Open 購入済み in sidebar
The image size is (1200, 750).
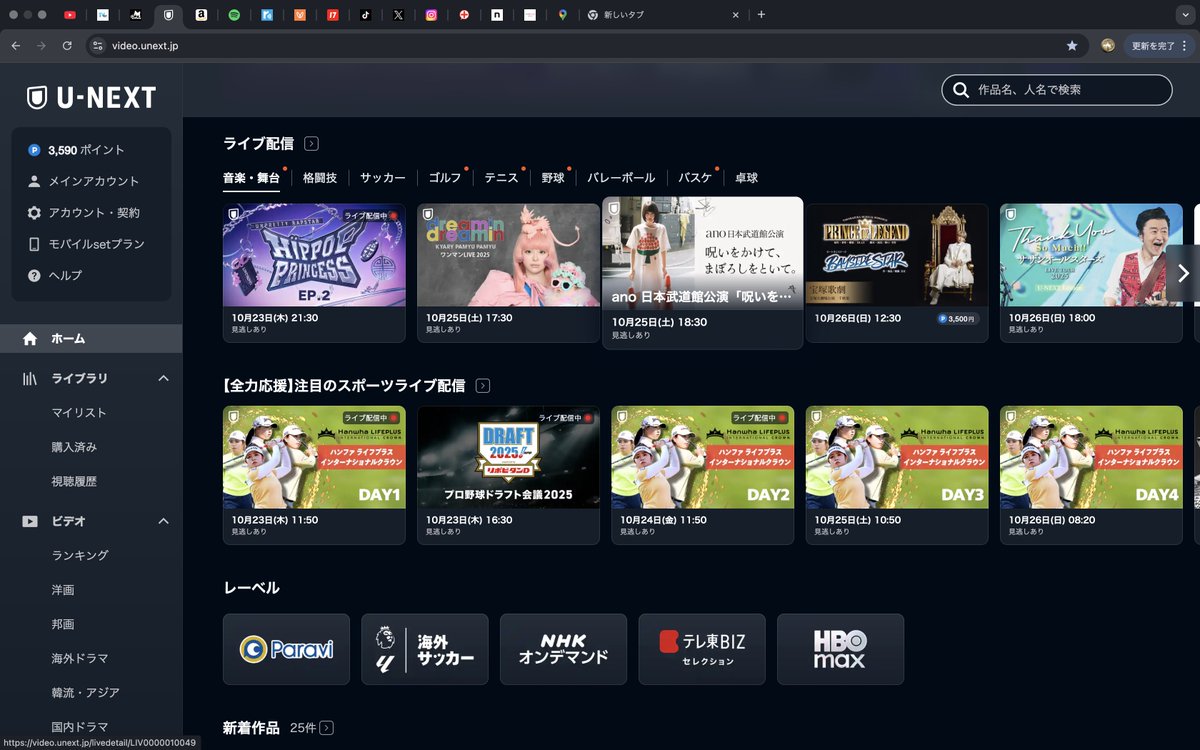click(74, 447)
